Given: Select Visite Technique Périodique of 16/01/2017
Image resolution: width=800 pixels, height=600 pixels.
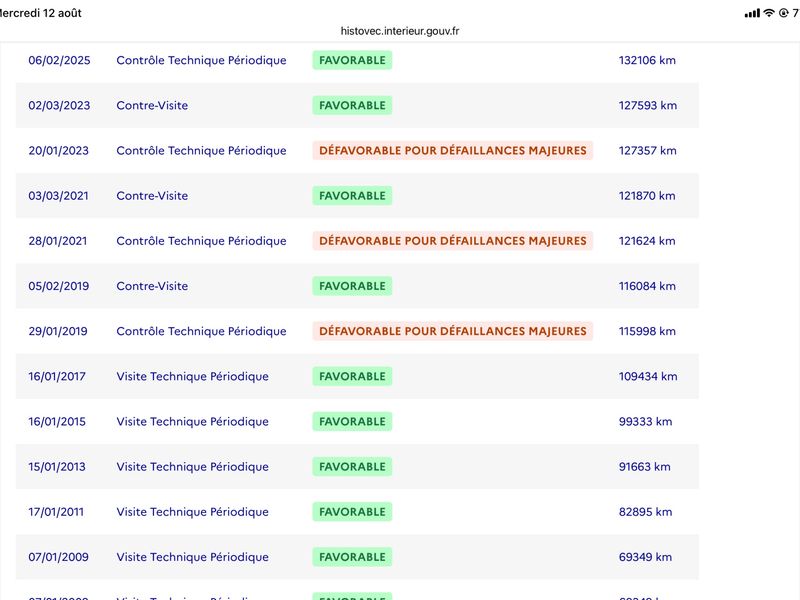Looking at the screenshot, I should coord(192,377).
